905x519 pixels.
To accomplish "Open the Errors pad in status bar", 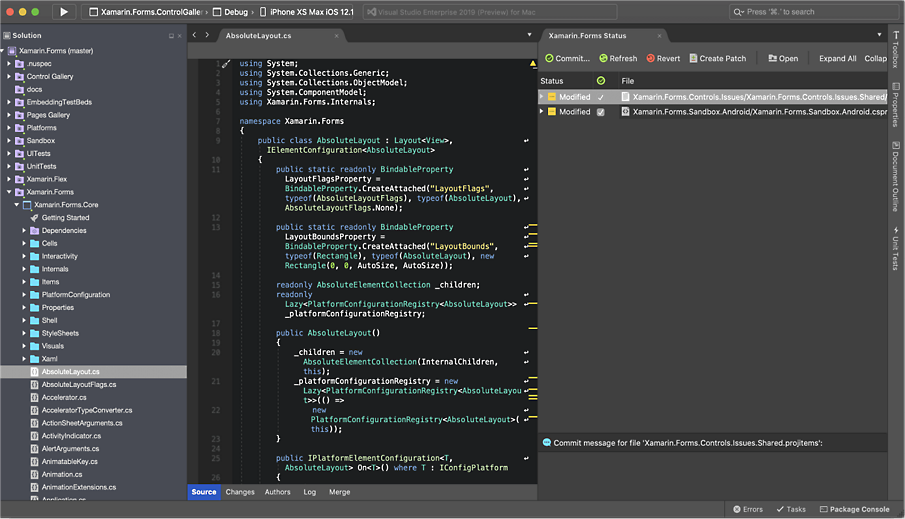I will pos(747,509).
